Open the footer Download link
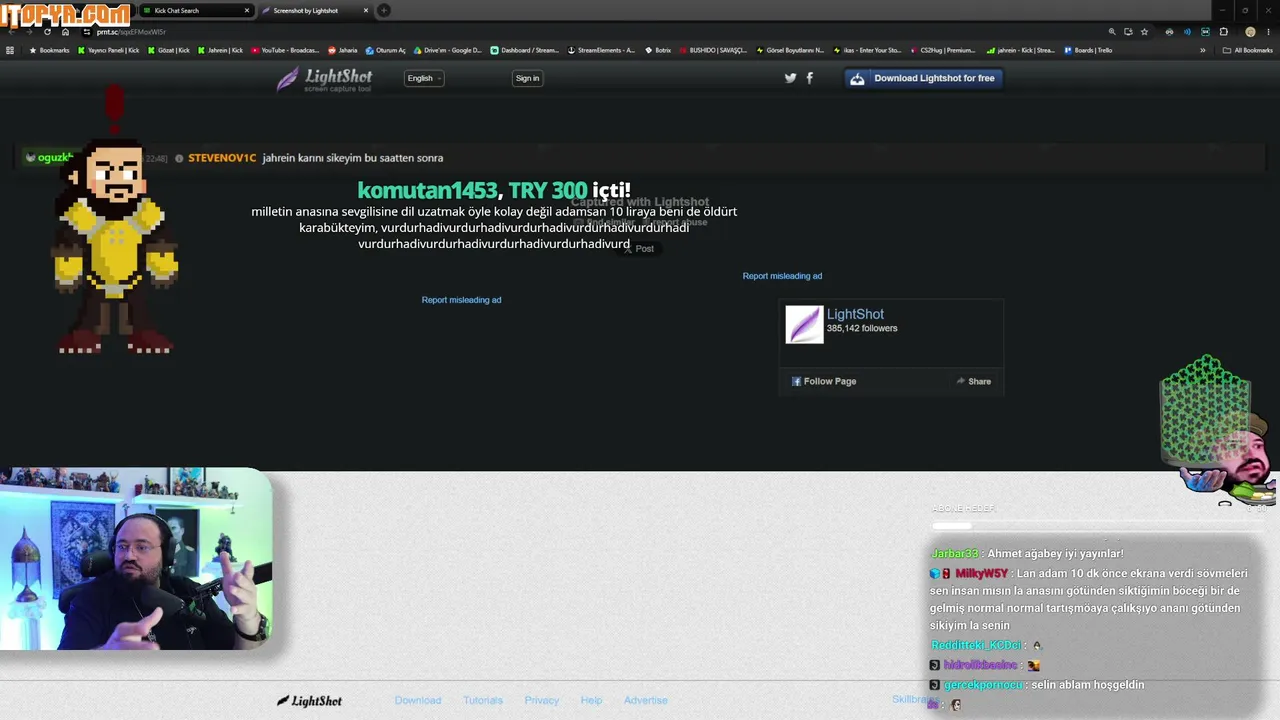The width and height of the screenshot is (1280, 720). pyautogui.click(x=418, y=700)
